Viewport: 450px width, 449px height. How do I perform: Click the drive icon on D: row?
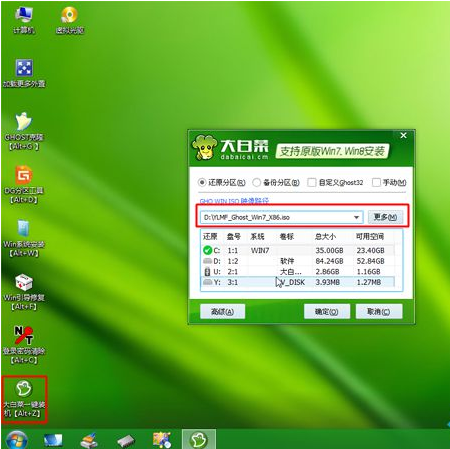click(207, 261)
